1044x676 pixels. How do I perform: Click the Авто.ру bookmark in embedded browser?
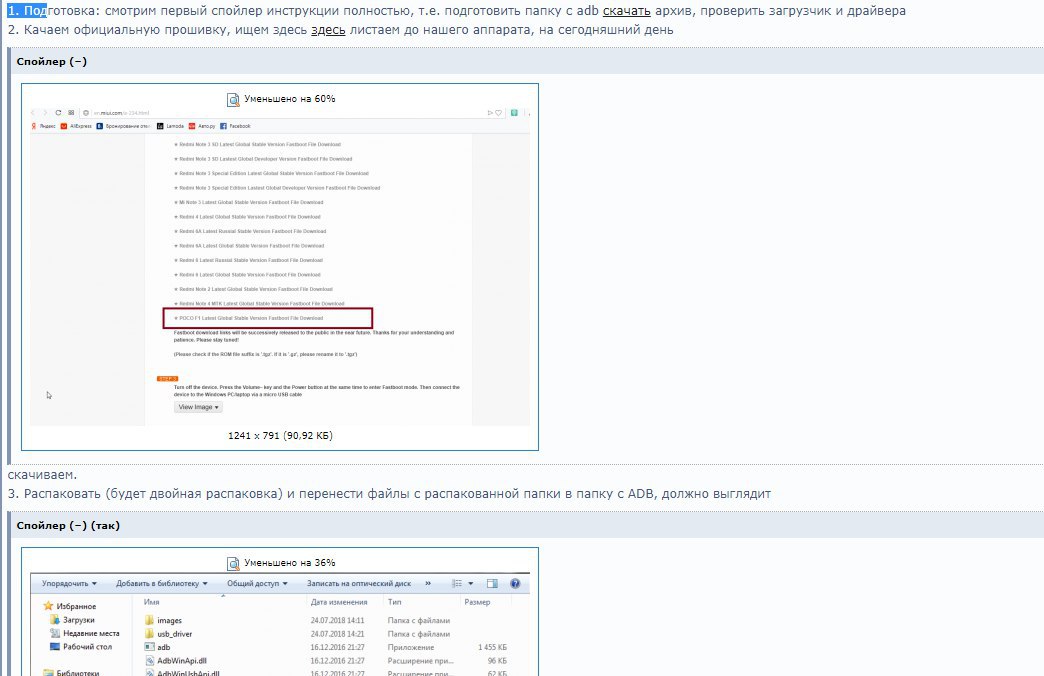pos(202,126)
